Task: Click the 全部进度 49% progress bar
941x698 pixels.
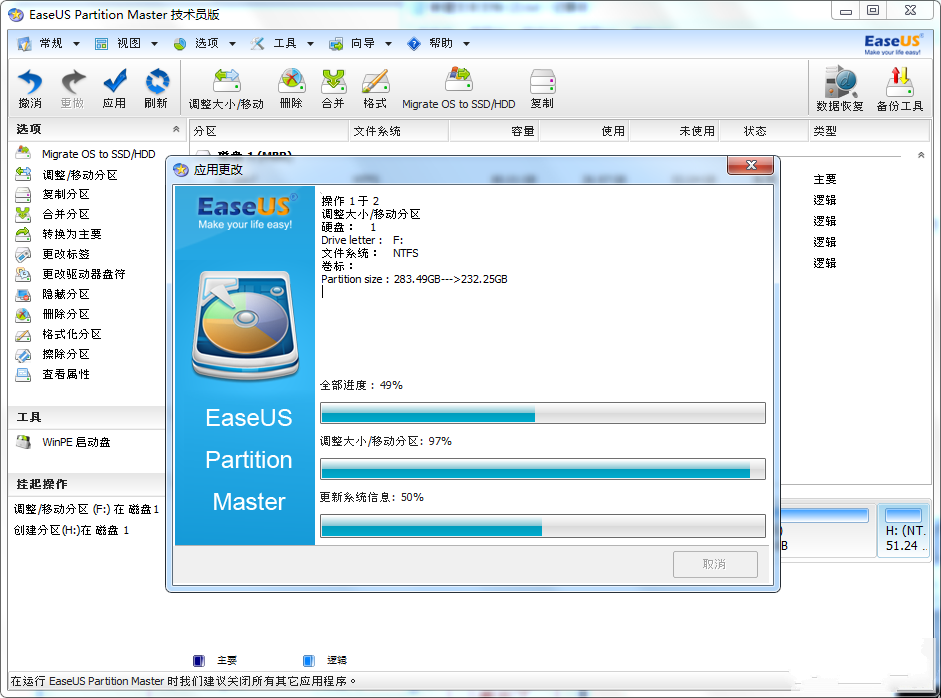Action: click(543, 413)
